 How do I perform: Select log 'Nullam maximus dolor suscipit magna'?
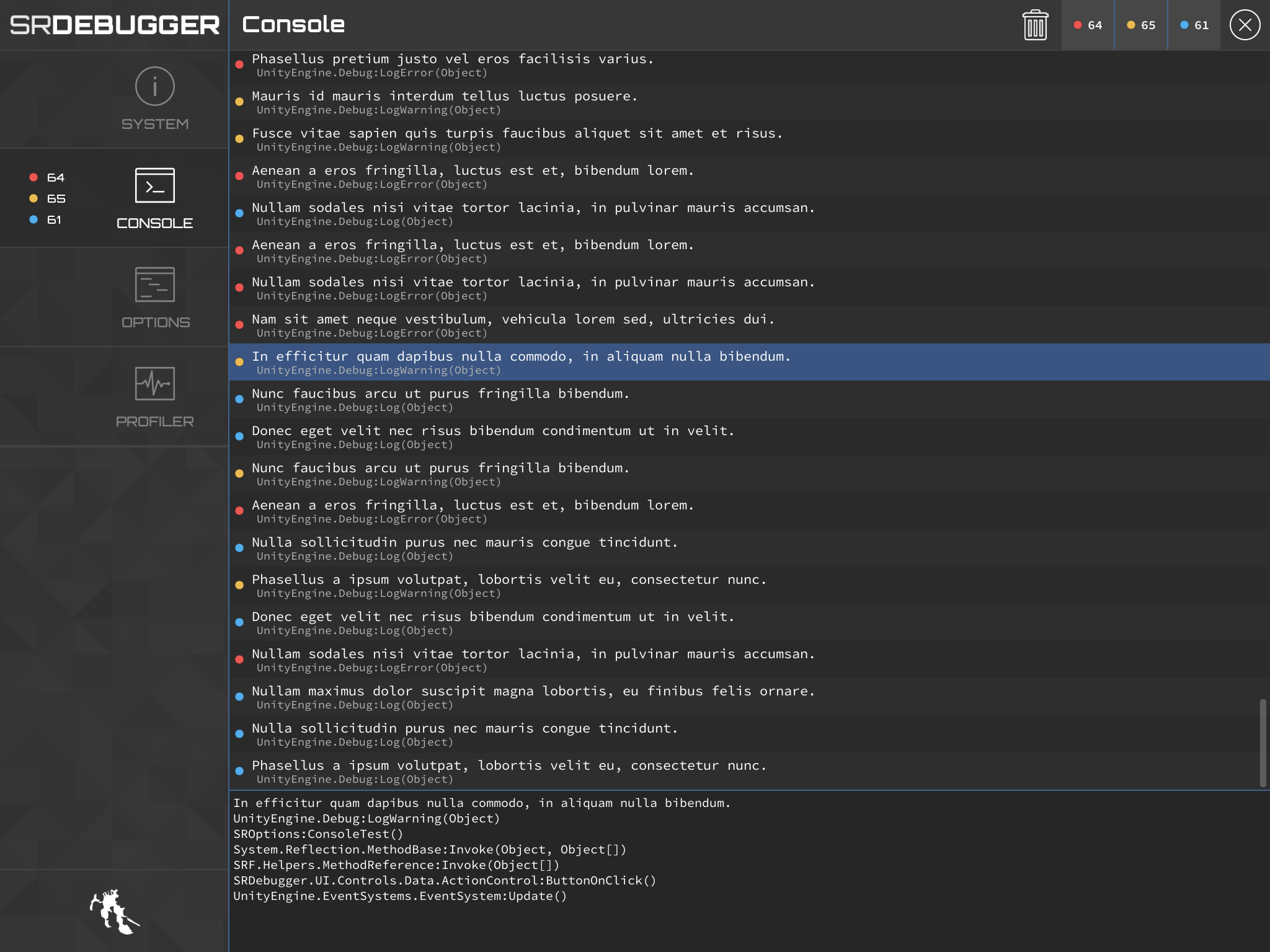(749, 697)
